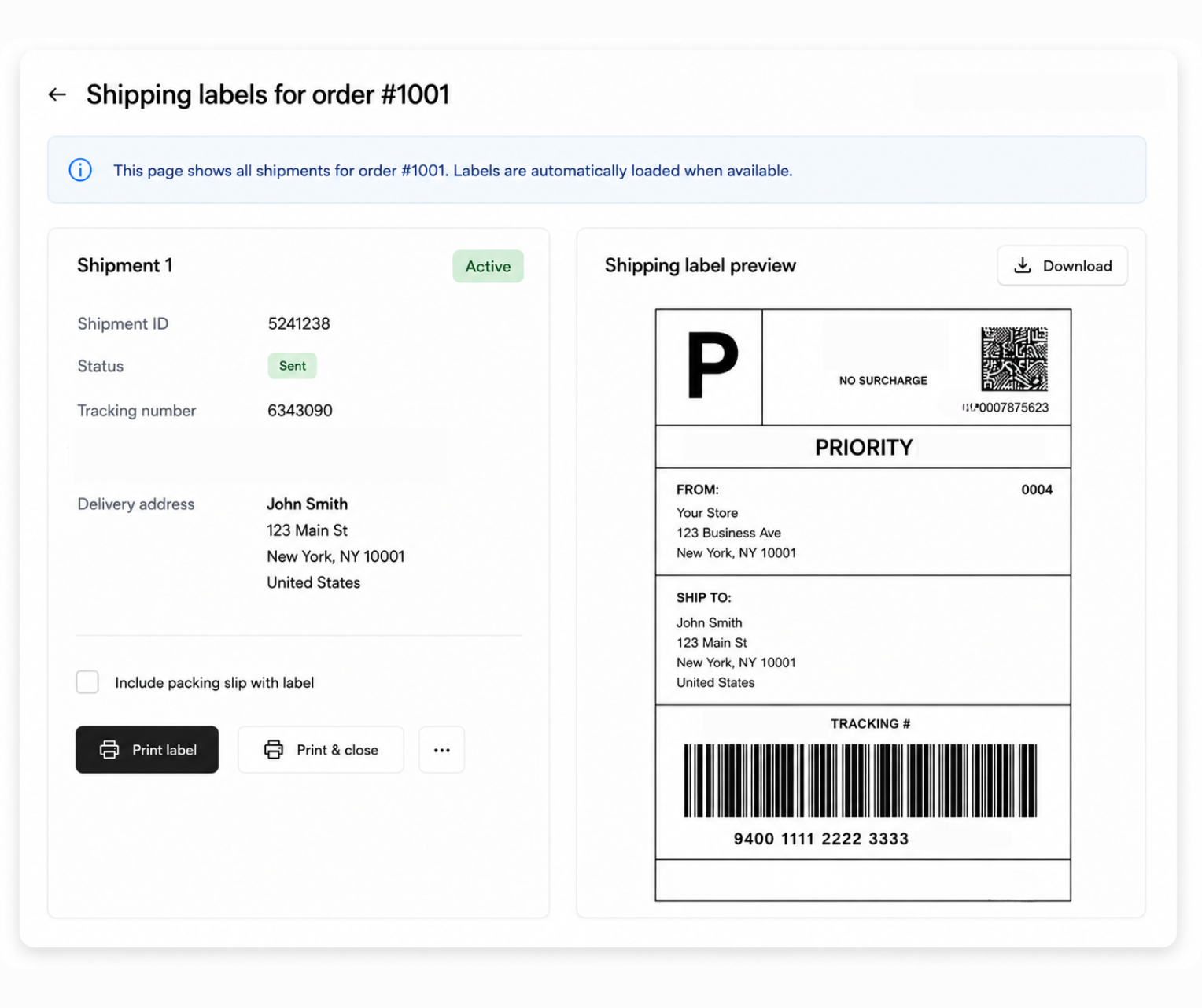Image resolution: width=1202 pixels, height=1008 pixels.
Task: Click the Active shipment badge
Action: point(488,267)
